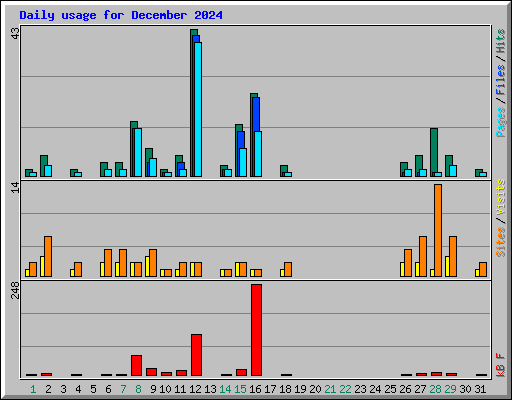The height and width of the screenshot is (400, 512).
Task: Click day label '12' on x-axis
Action: pyautogui.click(x=195, y=389)
